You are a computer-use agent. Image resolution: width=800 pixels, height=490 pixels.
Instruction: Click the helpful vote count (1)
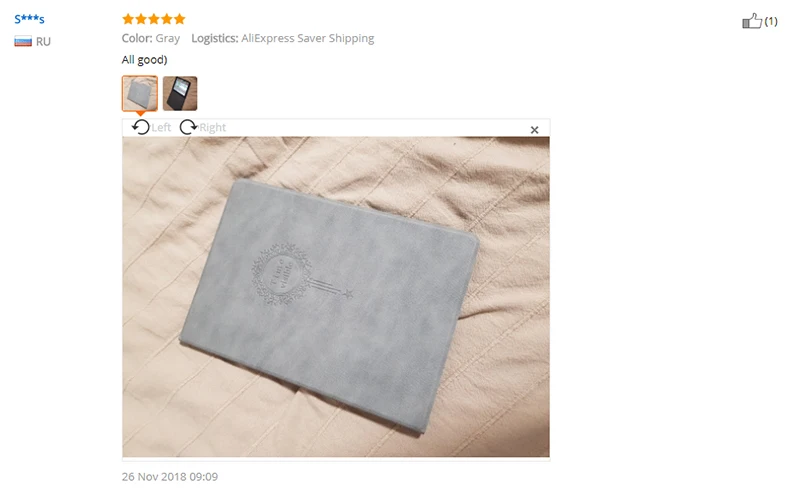click(x=771, y=21)
